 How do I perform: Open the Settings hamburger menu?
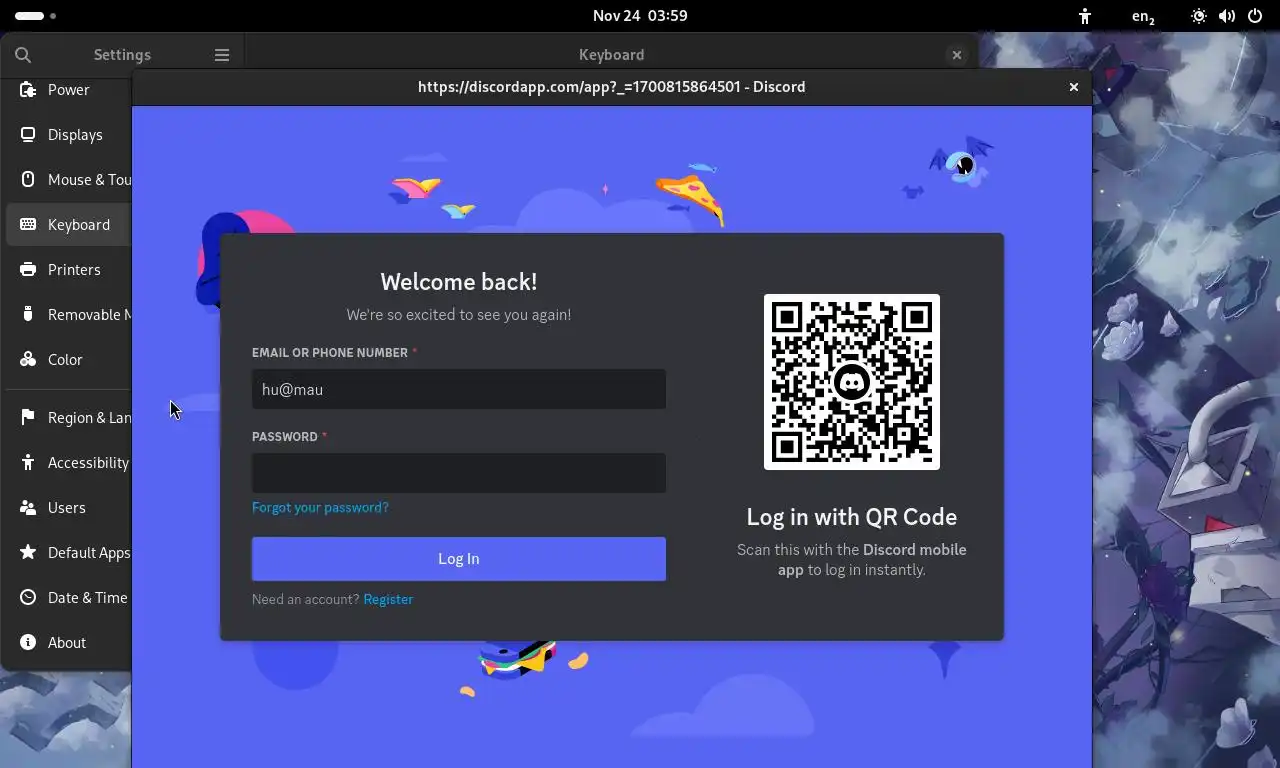tap(222, 55)
